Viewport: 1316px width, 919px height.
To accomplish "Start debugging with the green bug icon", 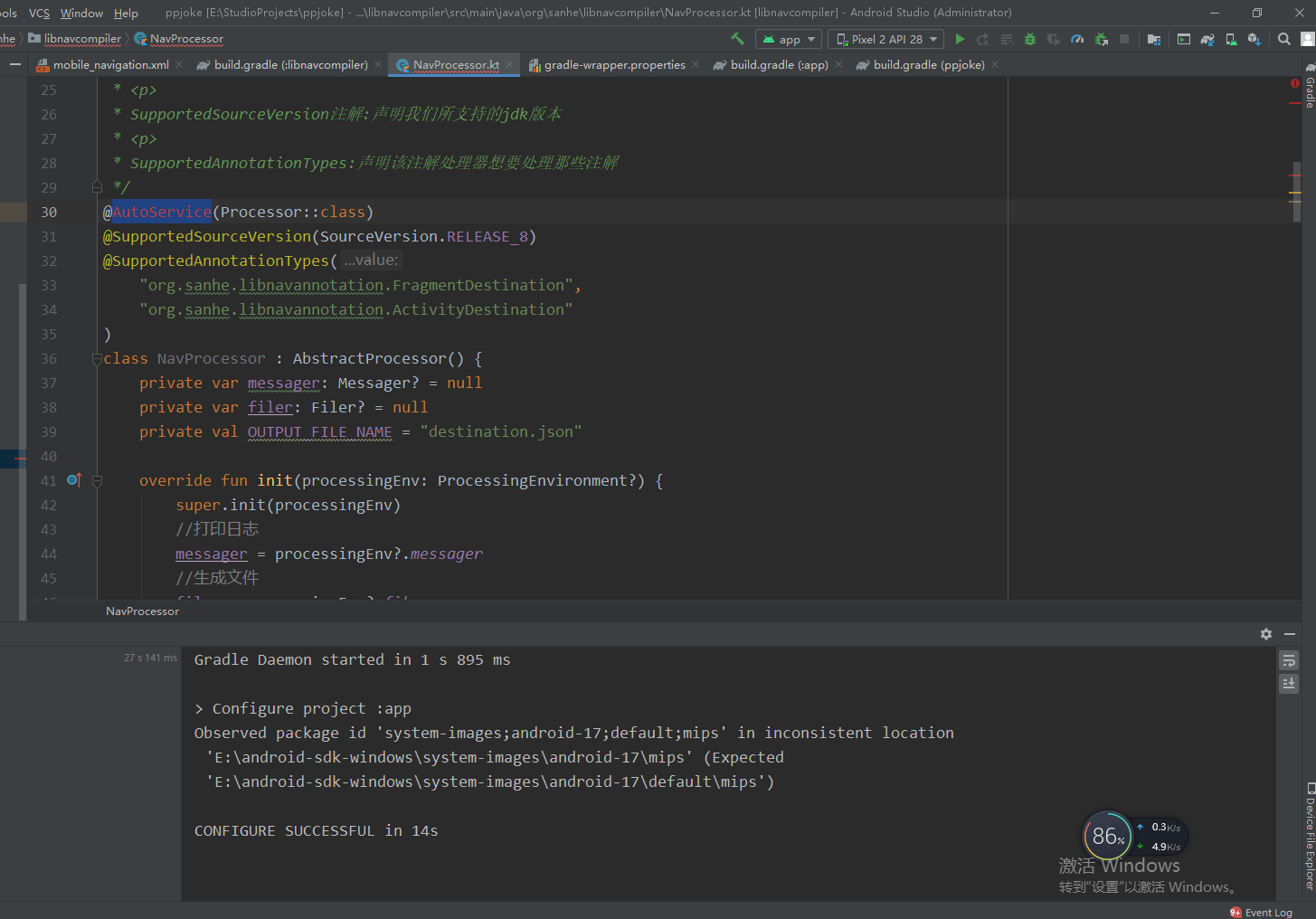I will [1030, 39].
